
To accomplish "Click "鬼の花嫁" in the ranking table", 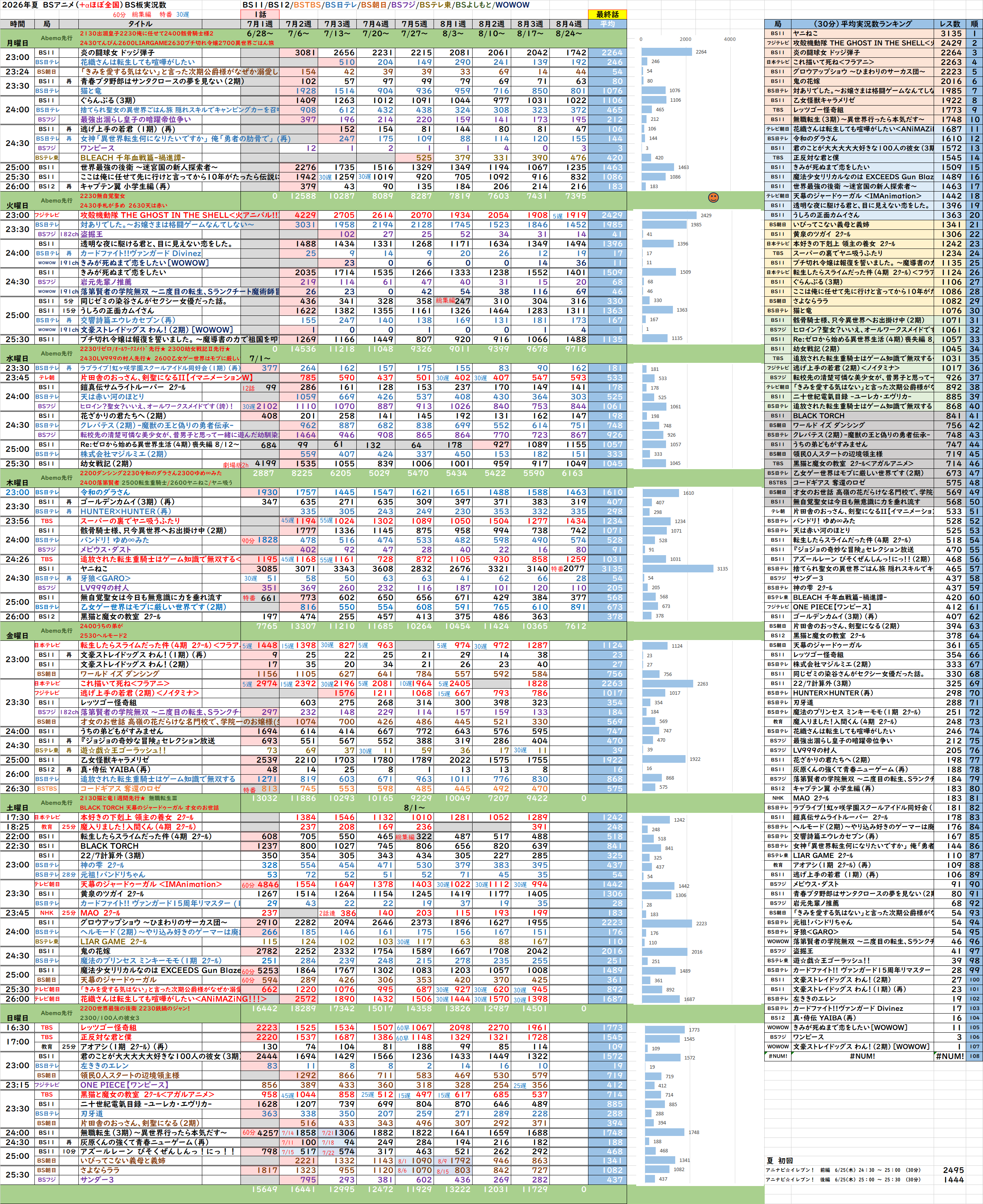I will click(x=863, y=81).
